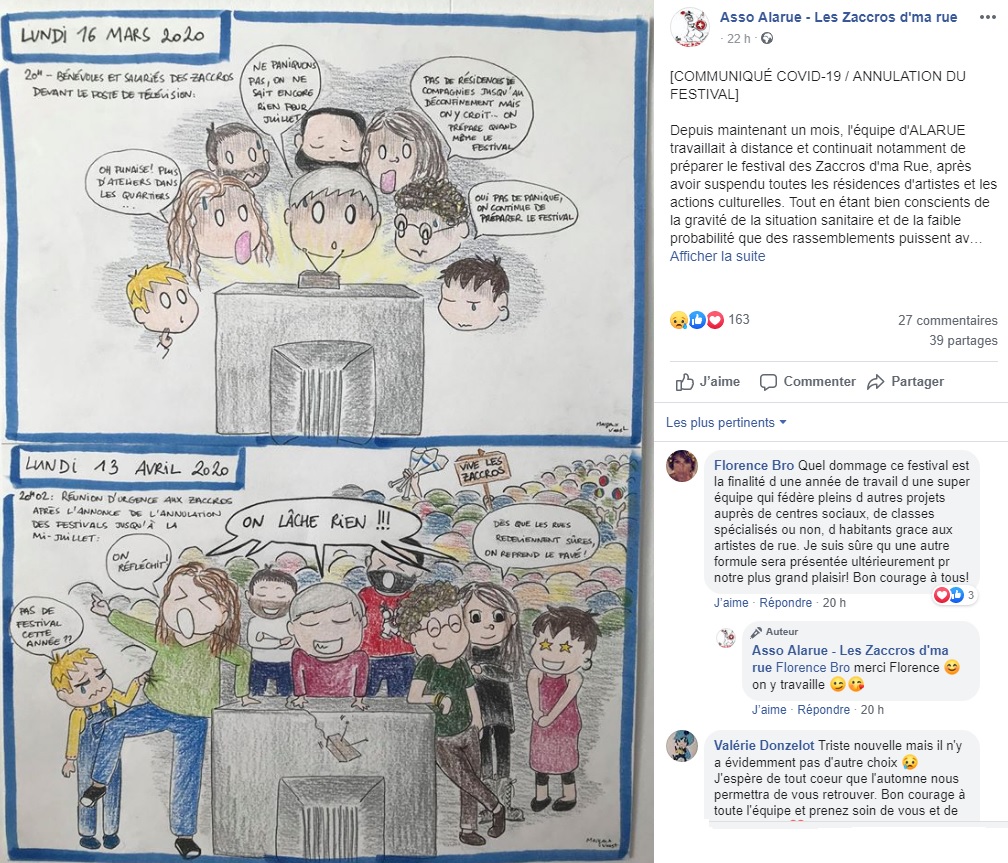Click the J'aime thumbs-up icon
1008x863 pixels.
click(685, 382)
